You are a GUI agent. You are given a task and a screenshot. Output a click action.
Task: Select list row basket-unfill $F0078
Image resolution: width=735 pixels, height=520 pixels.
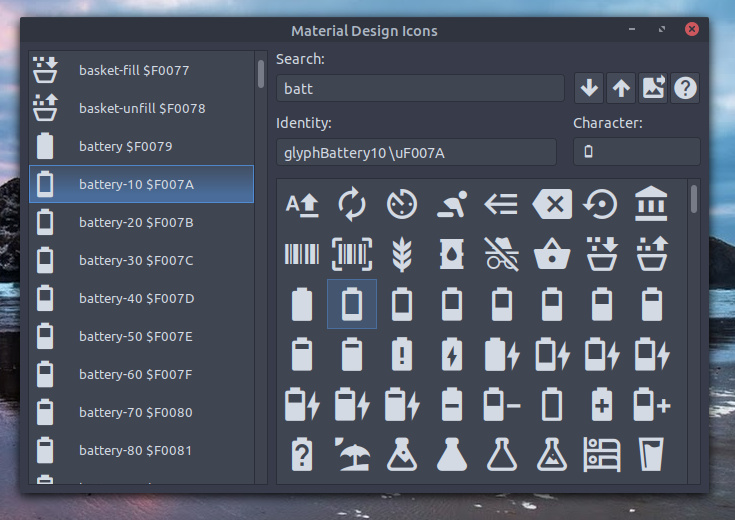141,108
